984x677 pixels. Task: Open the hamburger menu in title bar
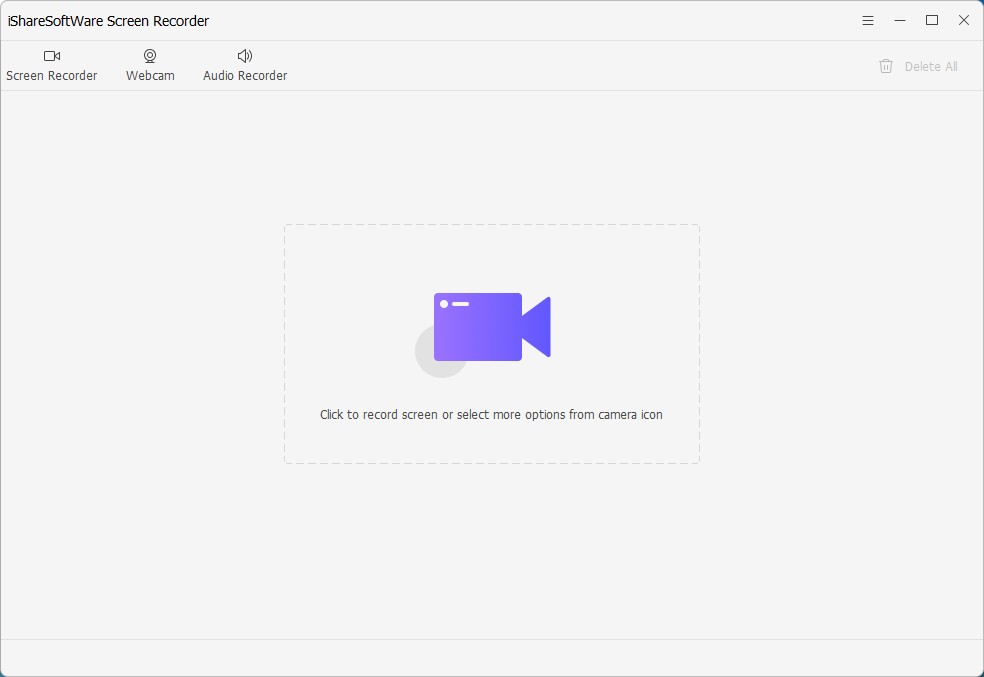coord(868,20)
